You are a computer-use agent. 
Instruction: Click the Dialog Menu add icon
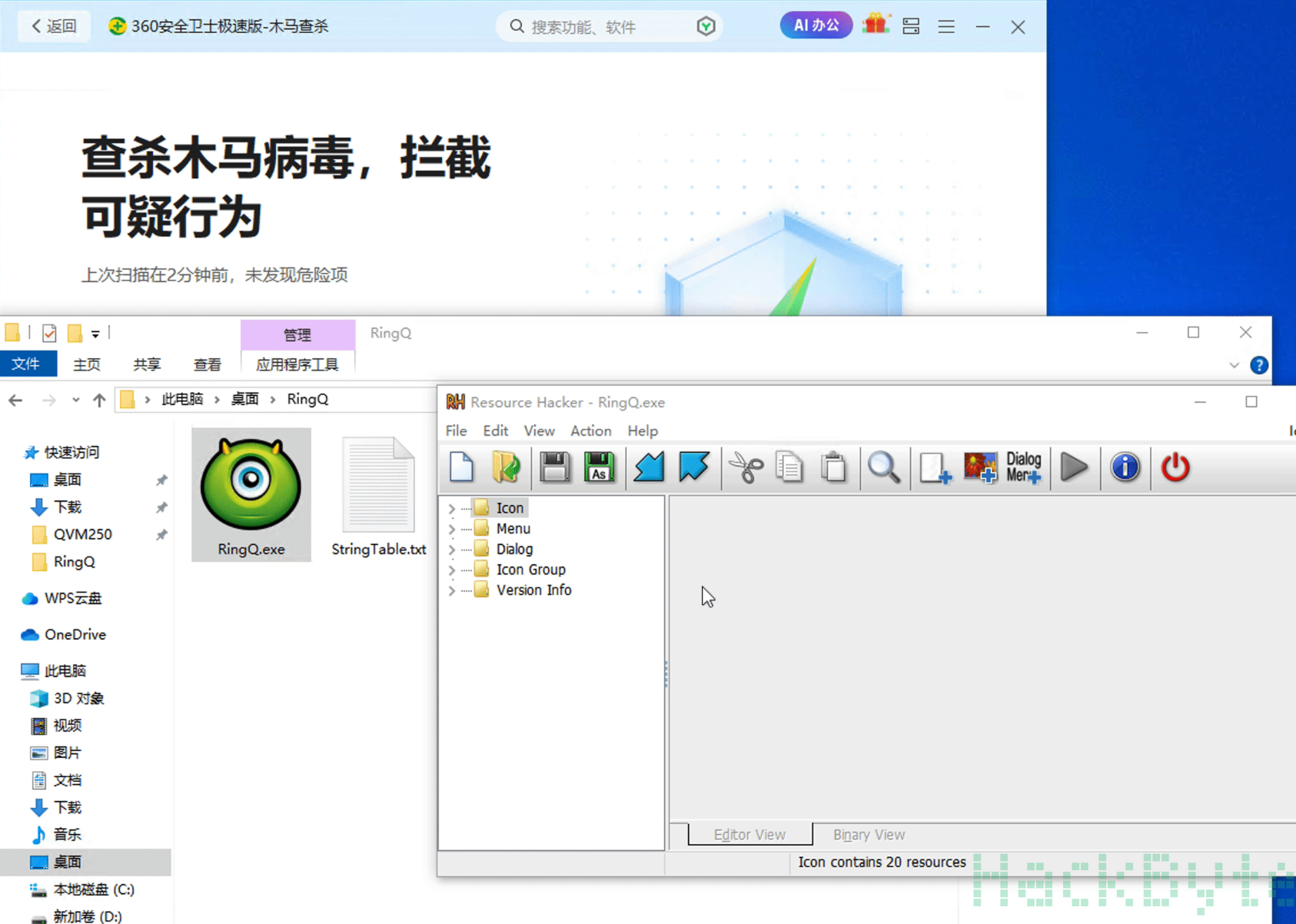click(1024, 467)
